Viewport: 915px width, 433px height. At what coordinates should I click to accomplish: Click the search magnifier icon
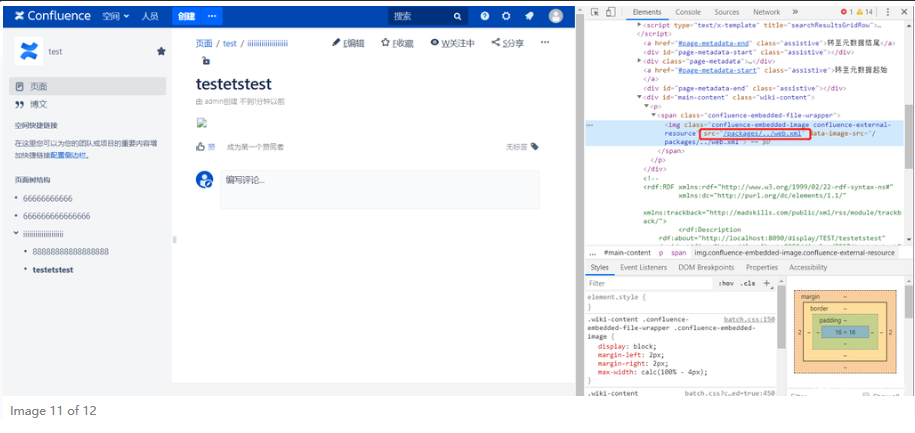coord(458,16)
